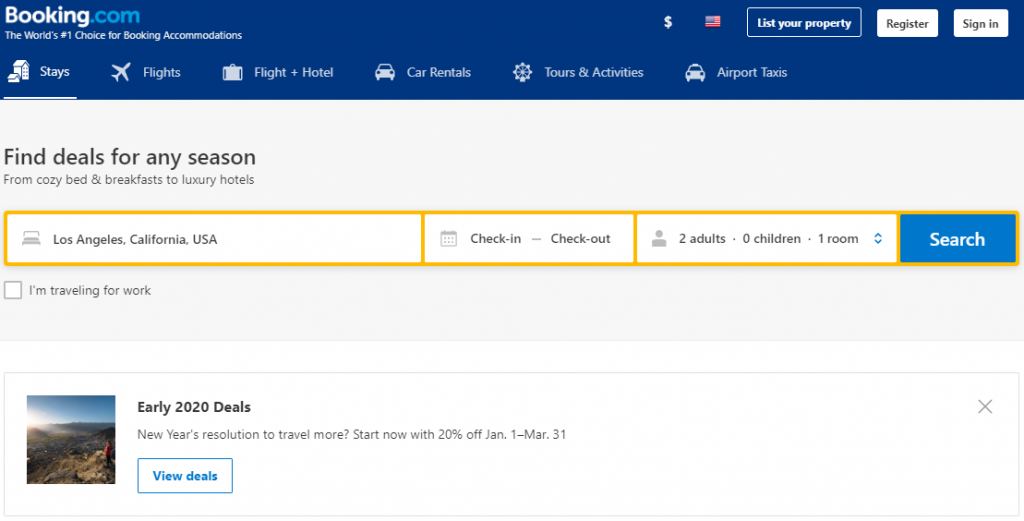Dismiss the Early 2020 Deals banner
The image size is (1024, 521).
[x=985, y=407]
